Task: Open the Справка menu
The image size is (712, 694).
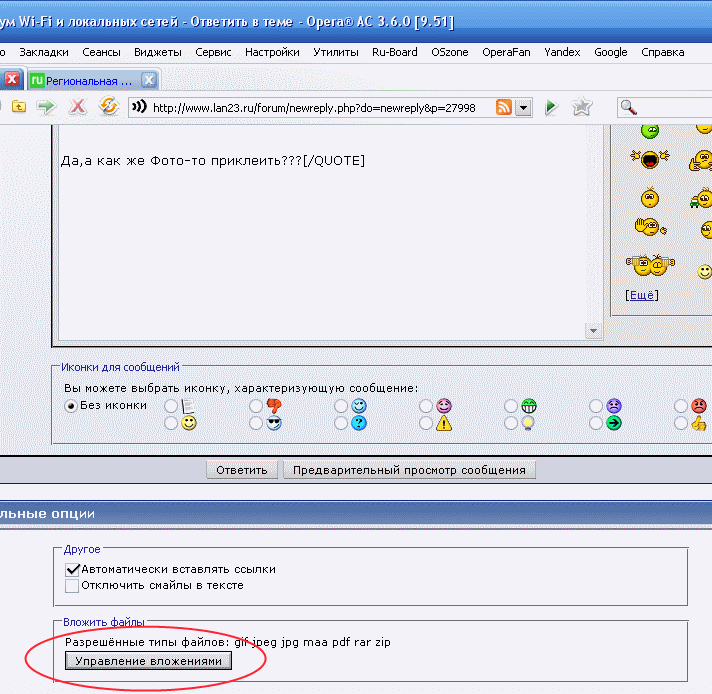Action: tap(663, 52)
